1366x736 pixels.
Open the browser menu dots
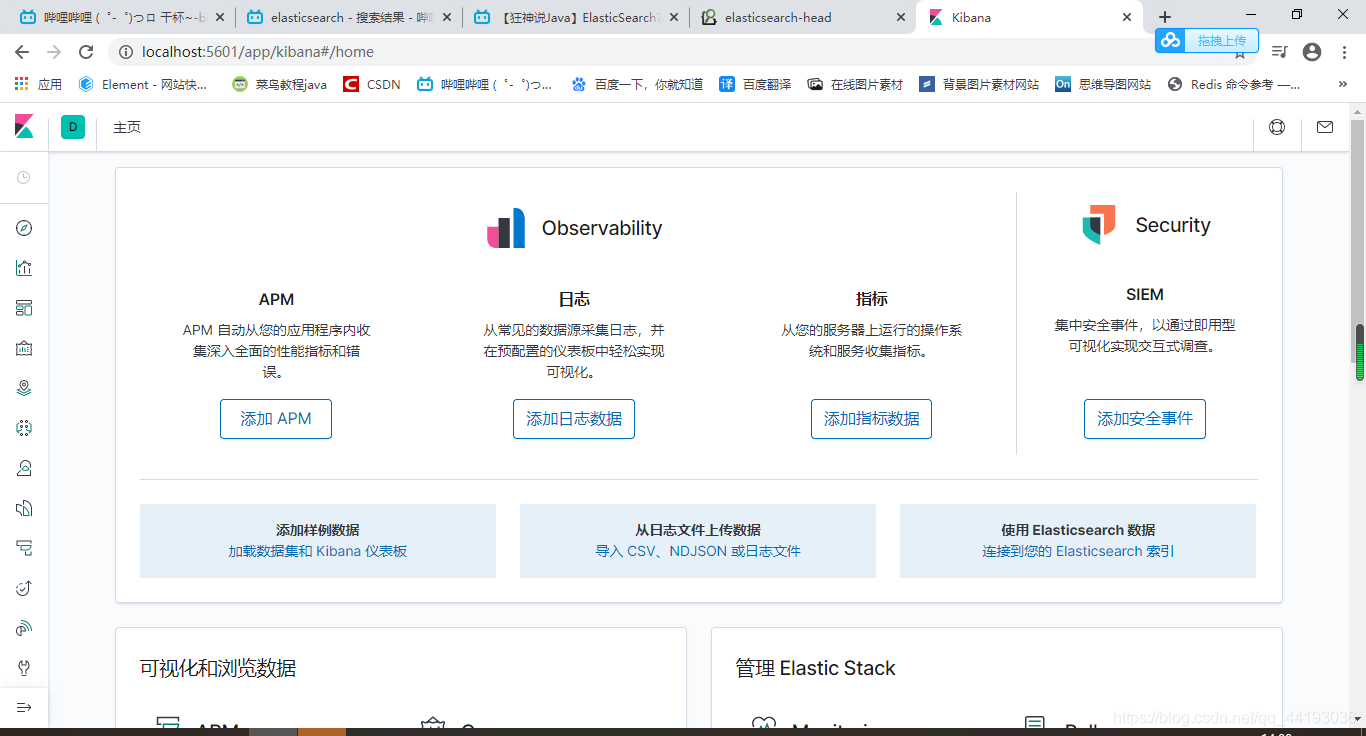pyautogui.click(x=1344, y=52)
